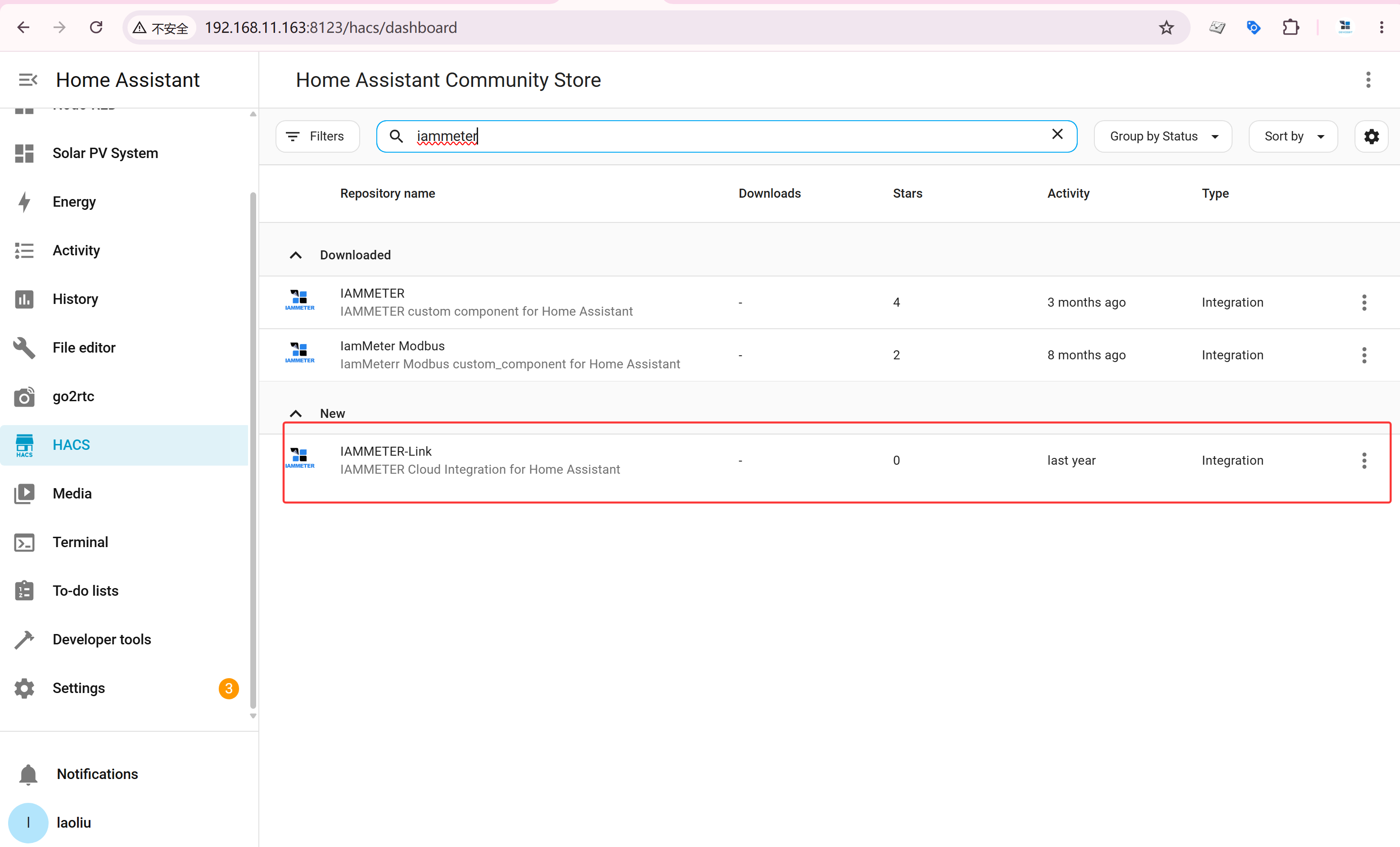Screen dimensions: 1400x847
Task: Click the not secure warning badge
Action: (161, 27)
